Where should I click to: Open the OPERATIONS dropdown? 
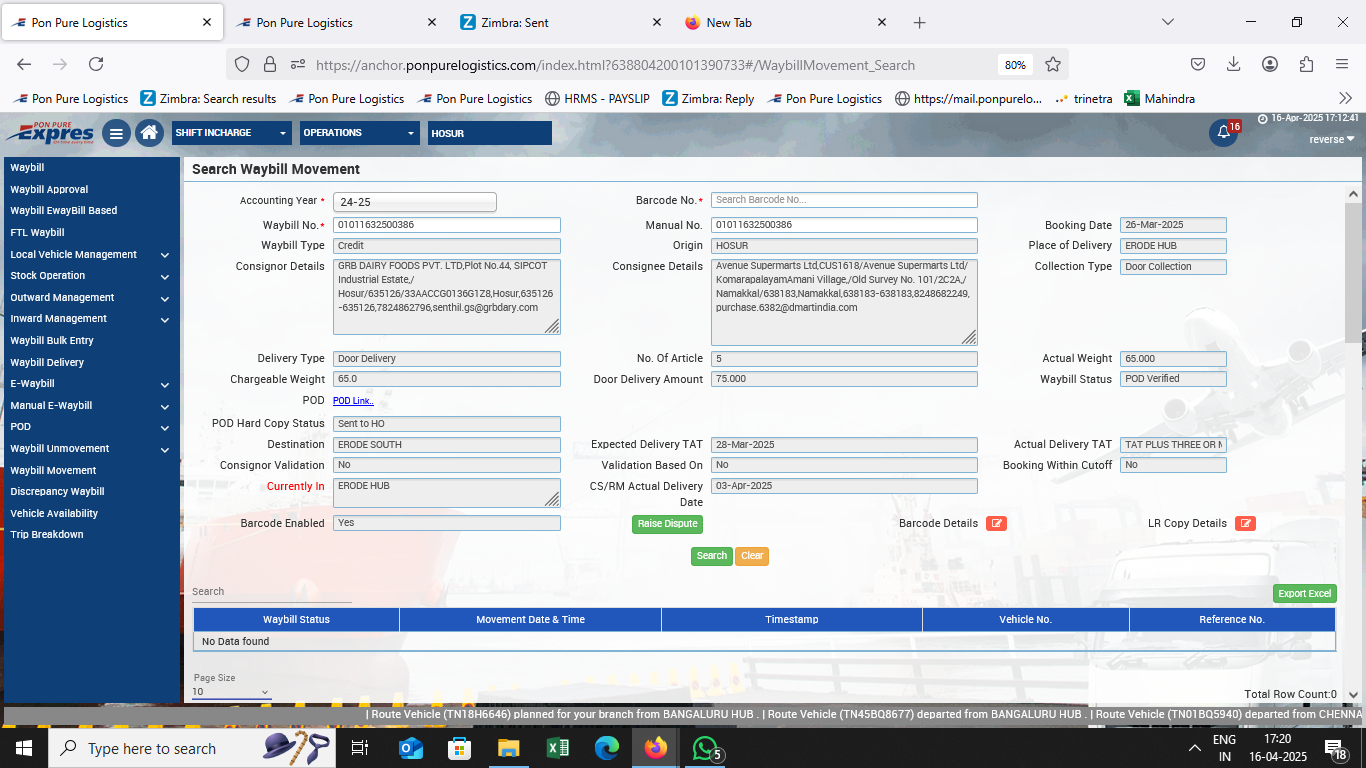(x=359, y=133)
